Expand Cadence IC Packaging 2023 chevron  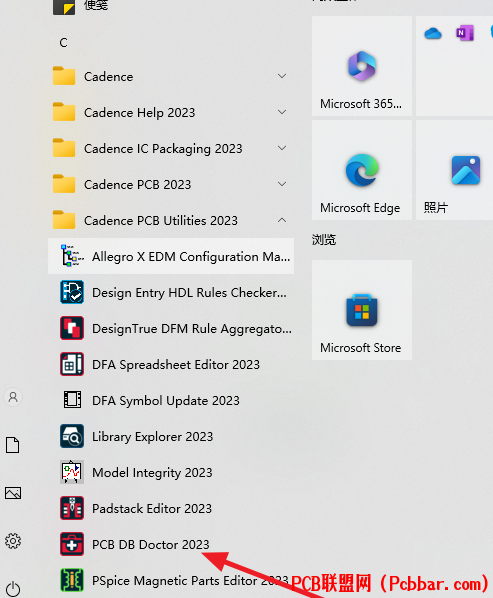tap(282, 148)
